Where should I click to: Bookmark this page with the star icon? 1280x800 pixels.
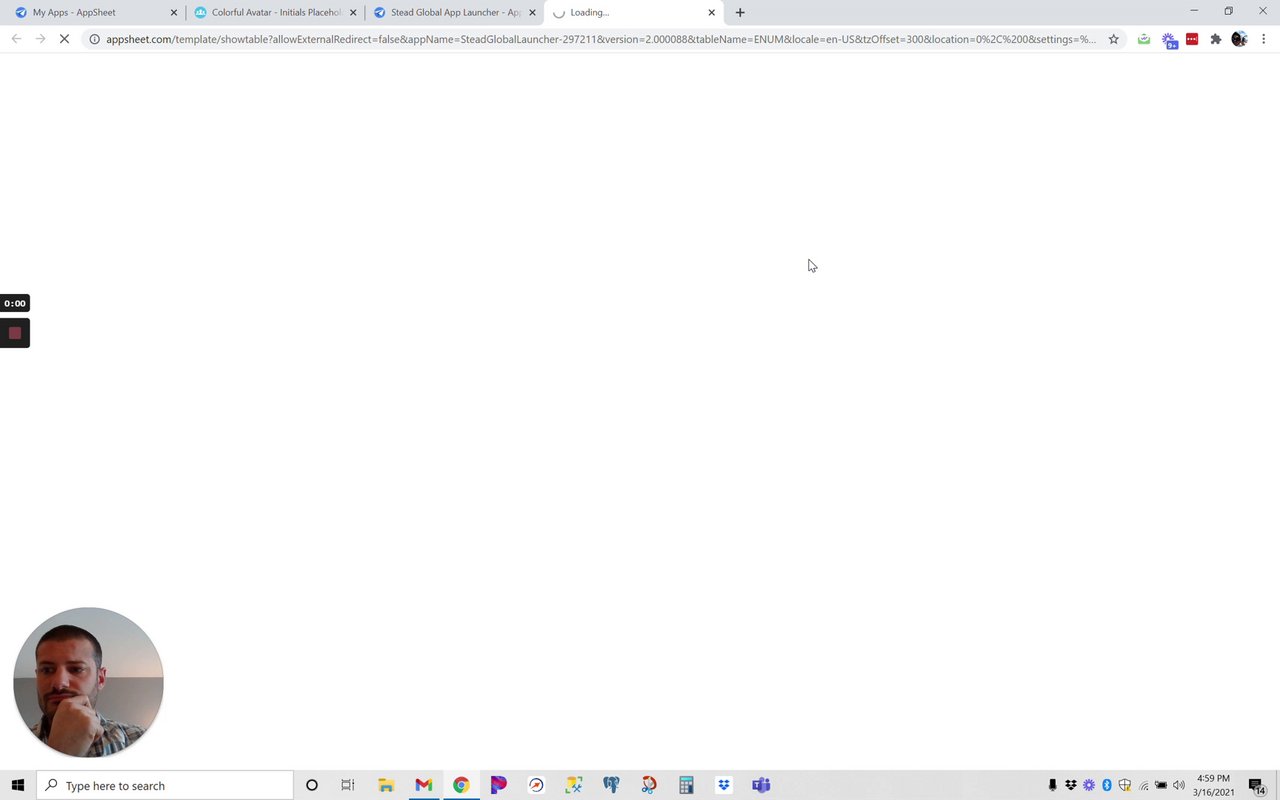click(x=1113, y=39)
